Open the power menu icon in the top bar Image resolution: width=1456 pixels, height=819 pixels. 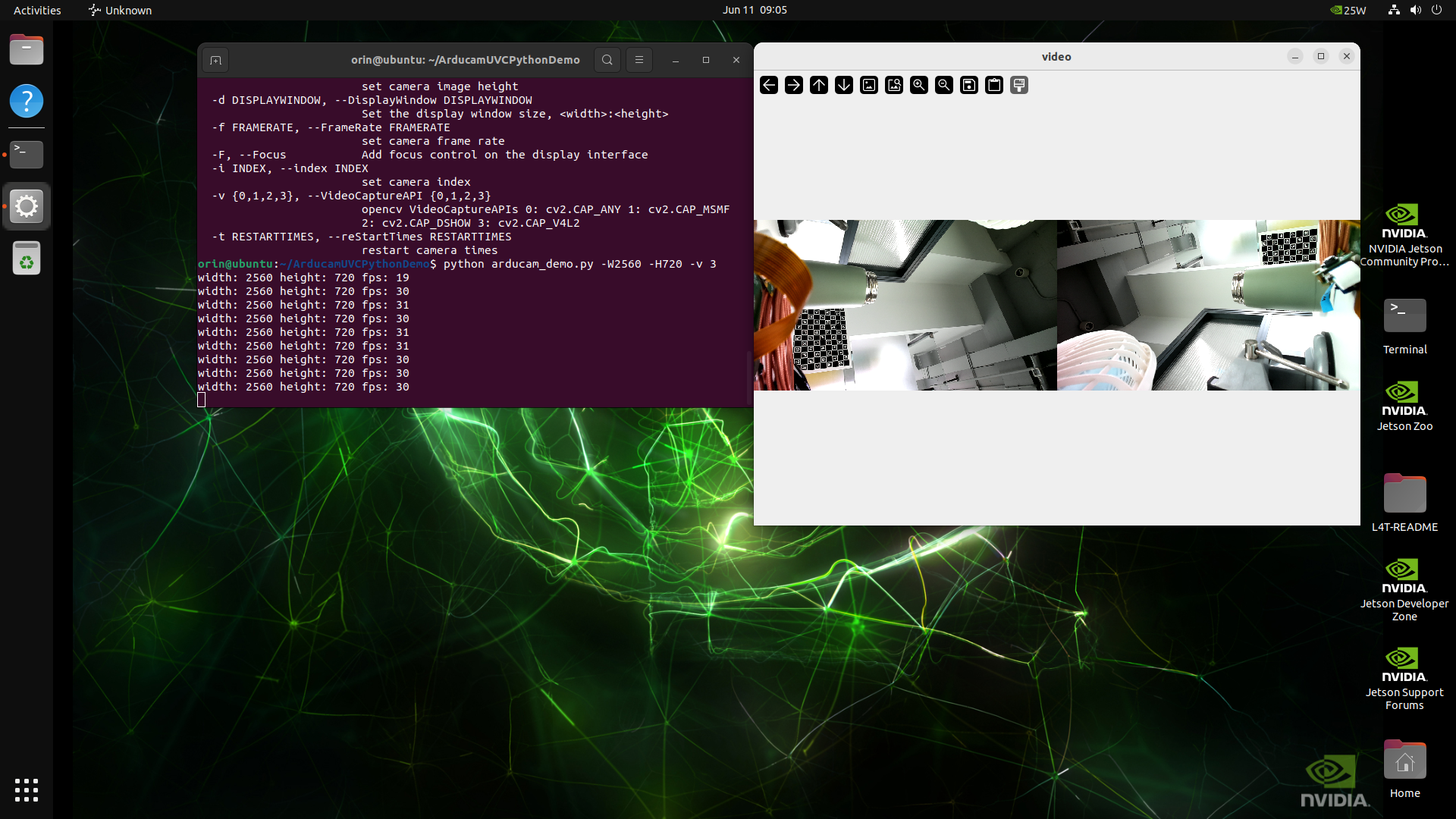tap(1436, 10)
